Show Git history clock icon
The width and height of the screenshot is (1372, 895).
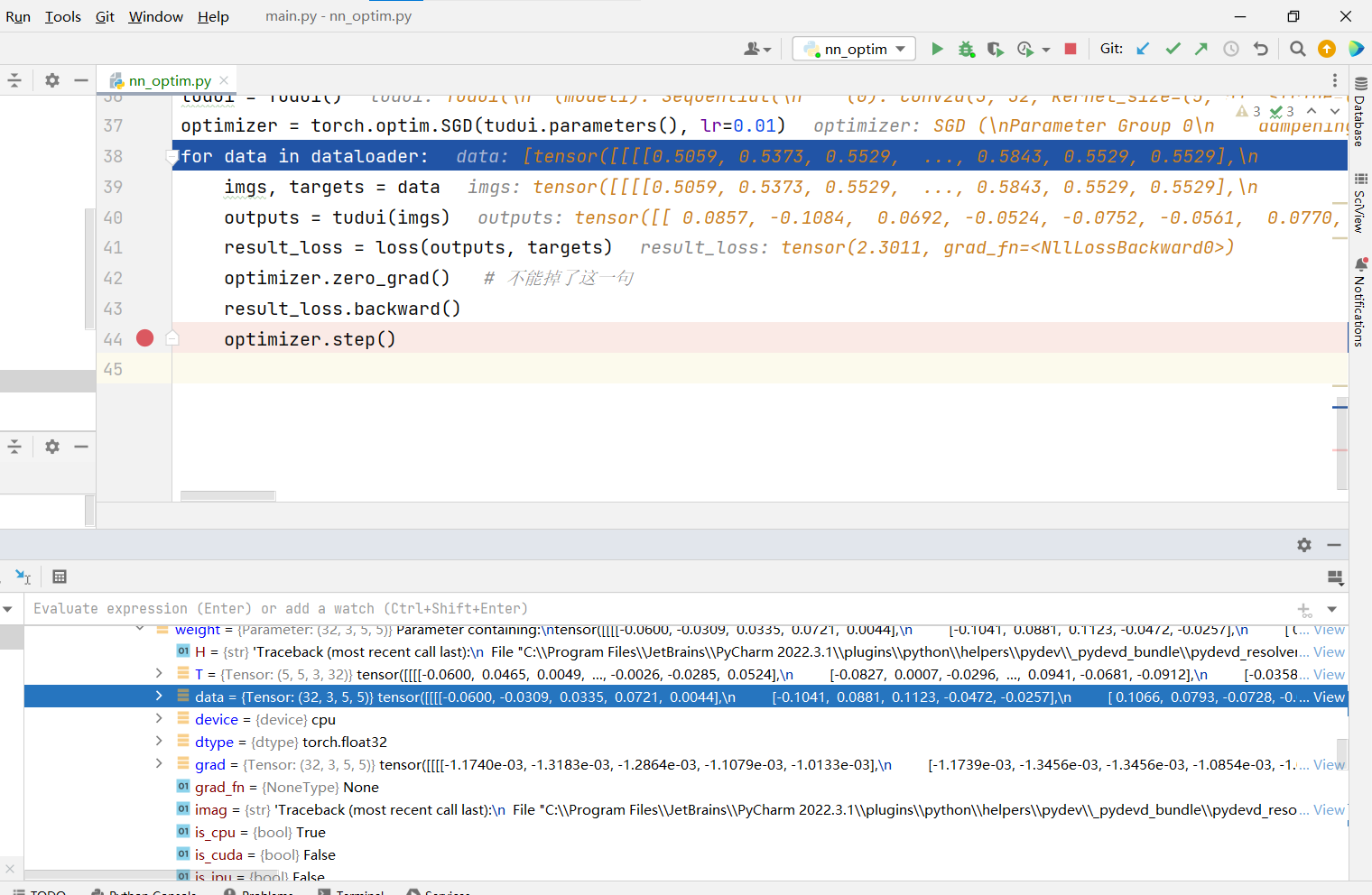[x=1231, y=49]
